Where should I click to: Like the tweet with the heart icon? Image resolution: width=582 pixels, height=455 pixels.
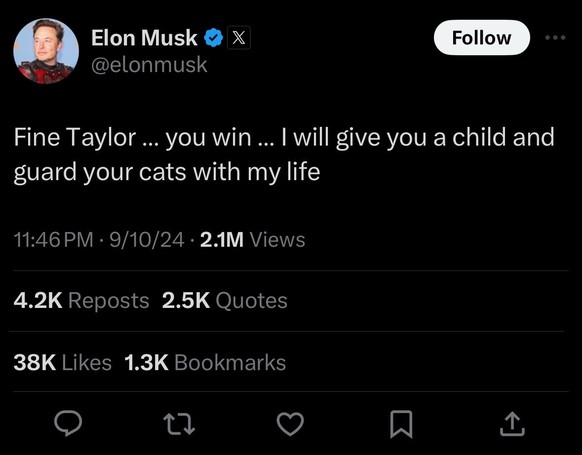(x=290, y=424)
